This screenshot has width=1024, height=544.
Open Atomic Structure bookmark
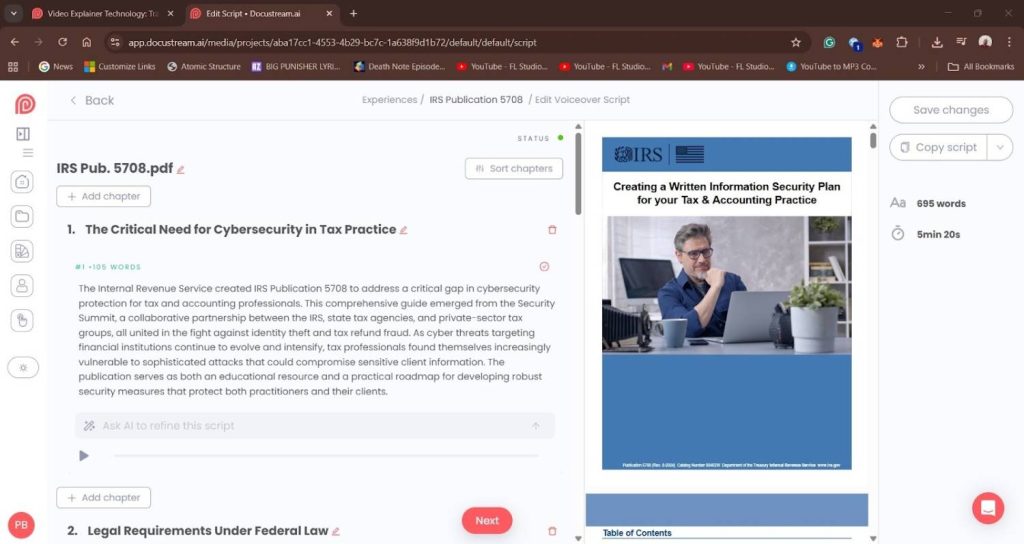(204, 67)
